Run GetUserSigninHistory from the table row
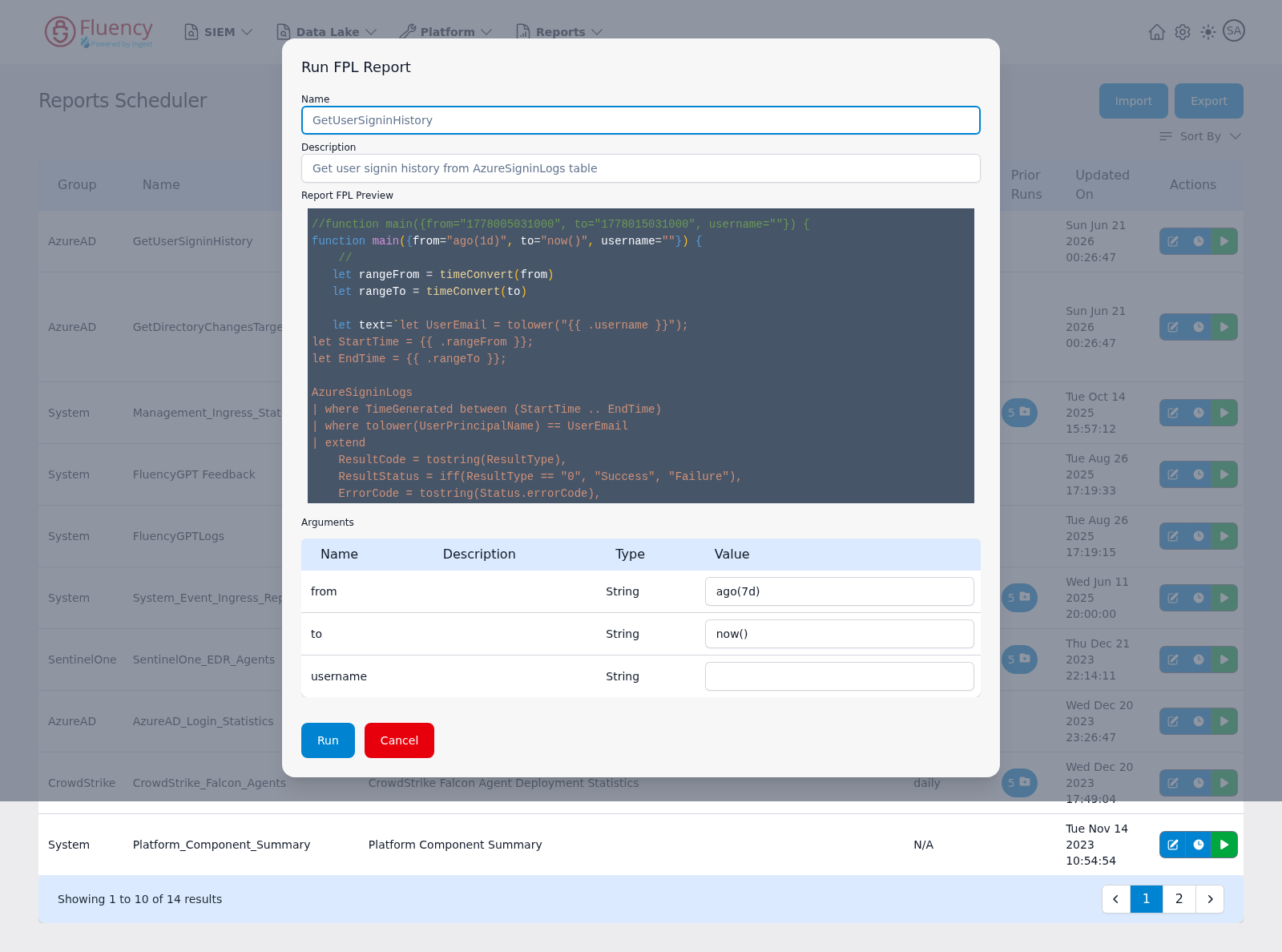 [x=1224, y=241]
